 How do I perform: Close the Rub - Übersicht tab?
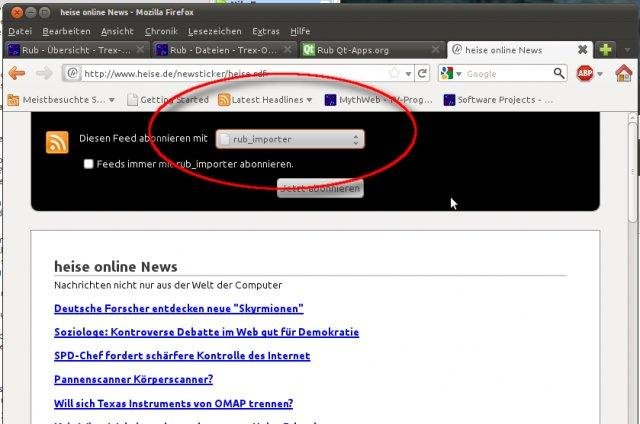[x=140, y=50]
